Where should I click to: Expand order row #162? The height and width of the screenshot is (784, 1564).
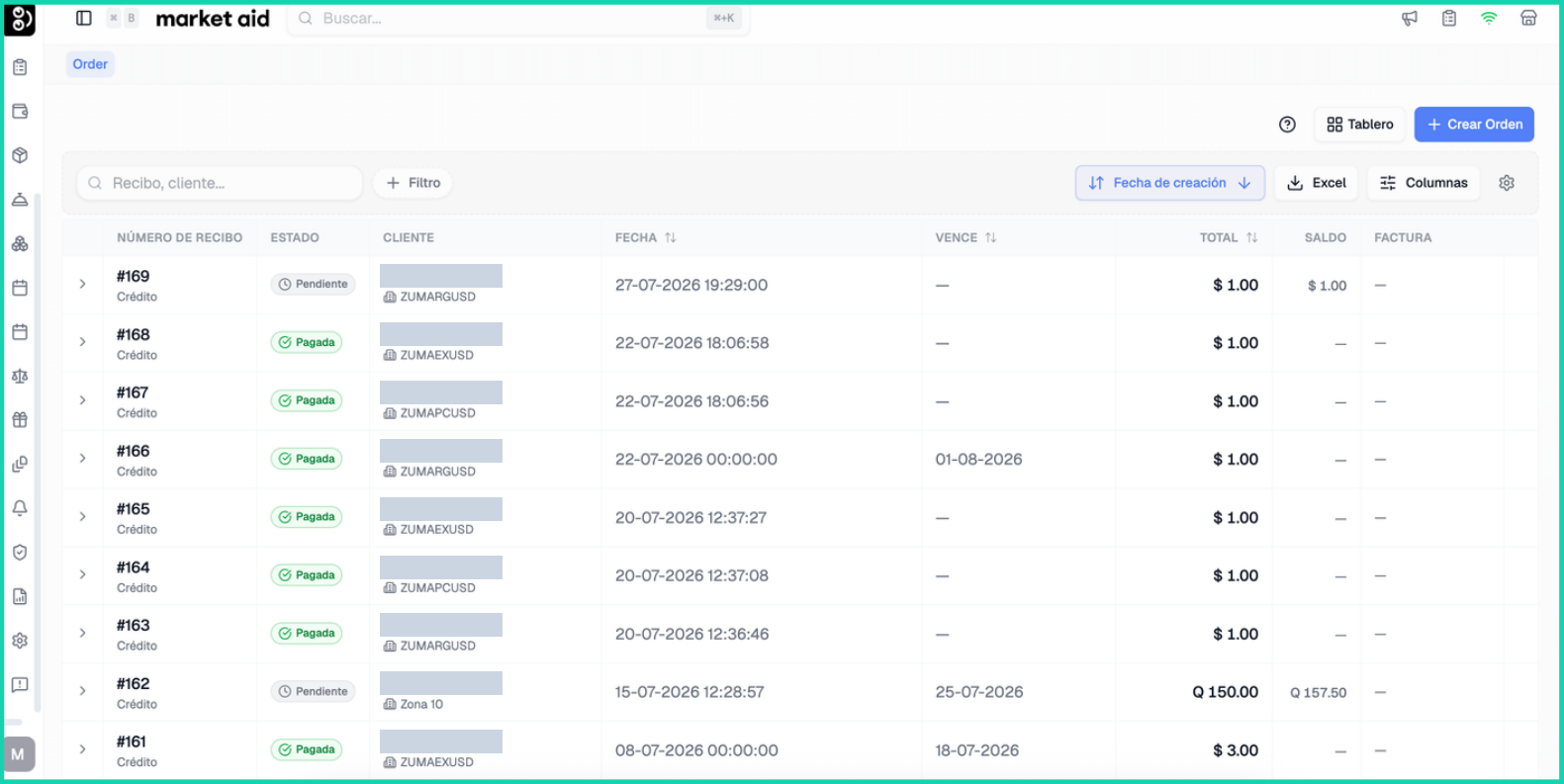(x=82, y=691)
